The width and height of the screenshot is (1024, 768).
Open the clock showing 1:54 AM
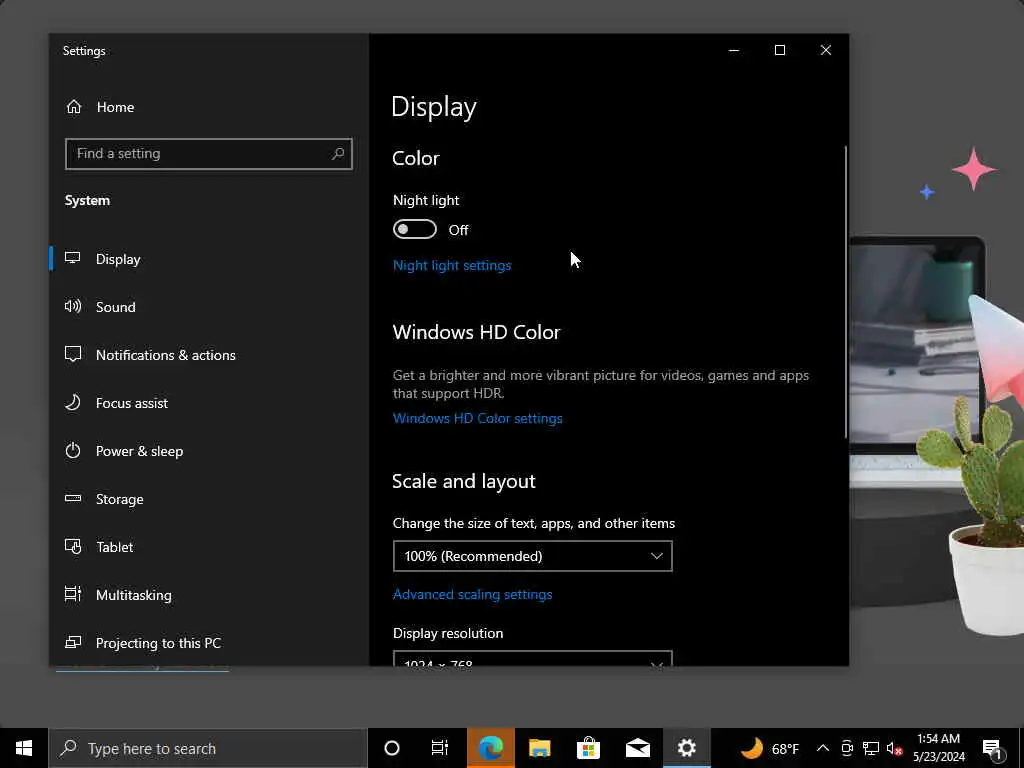(x=938, y=748)
